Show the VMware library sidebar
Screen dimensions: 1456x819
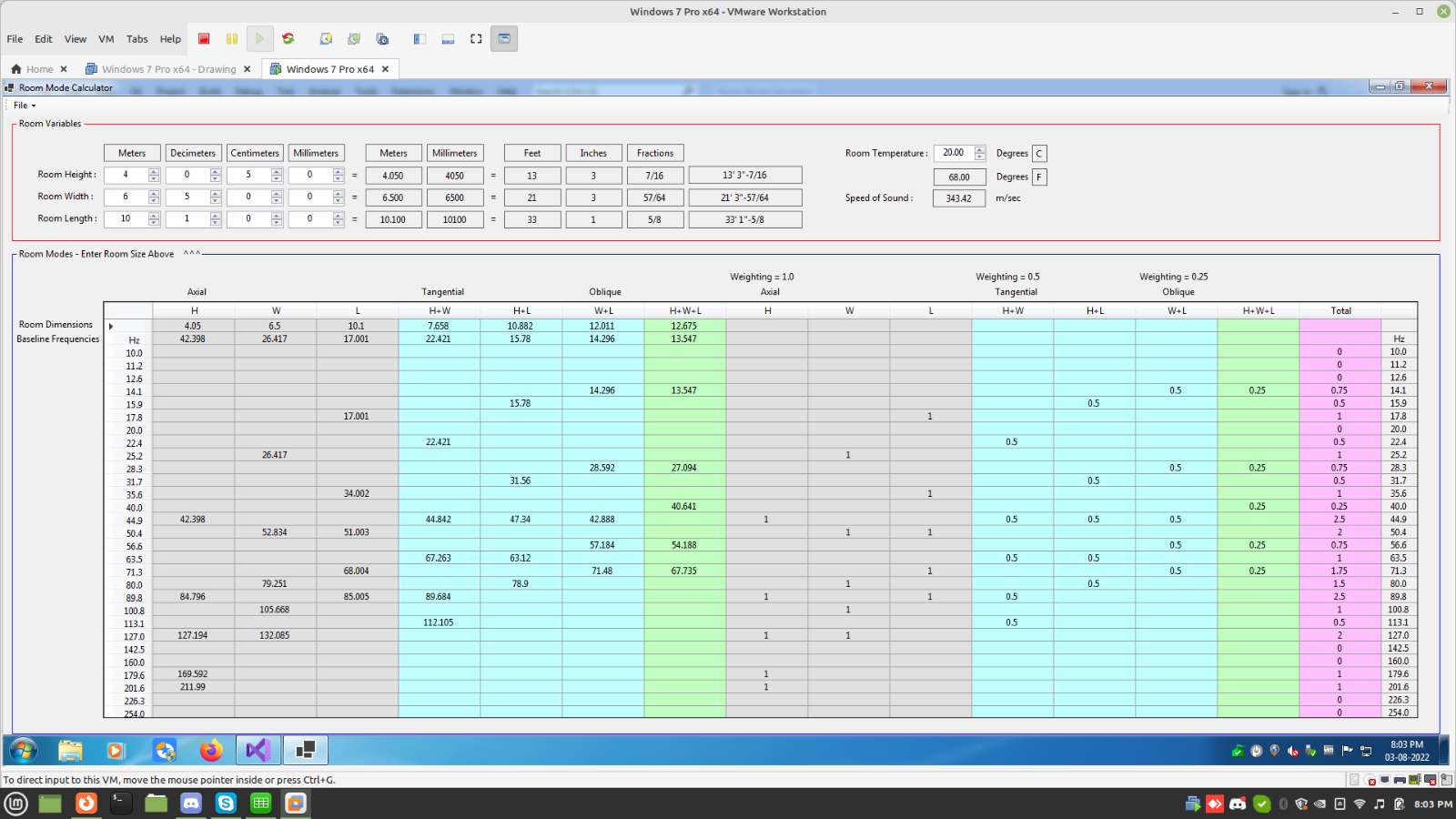[419, 39]
